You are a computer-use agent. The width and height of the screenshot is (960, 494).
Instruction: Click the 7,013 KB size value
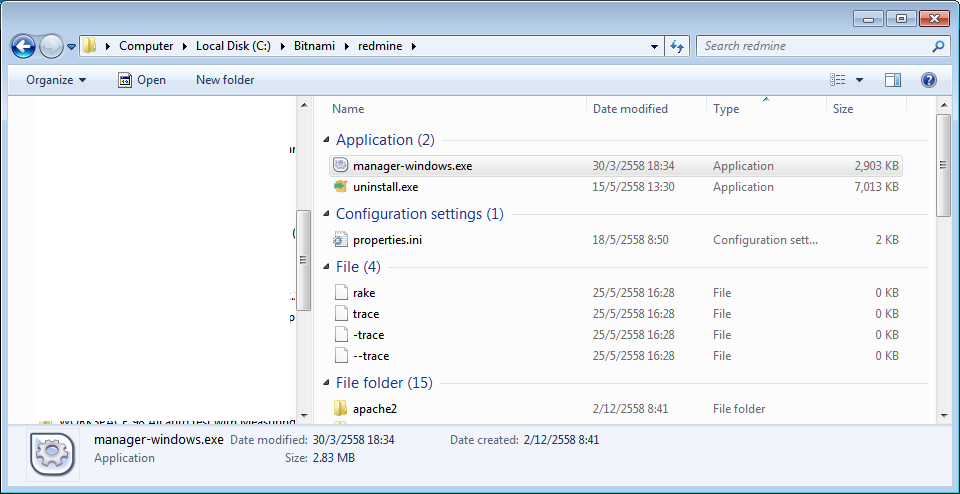877,187
